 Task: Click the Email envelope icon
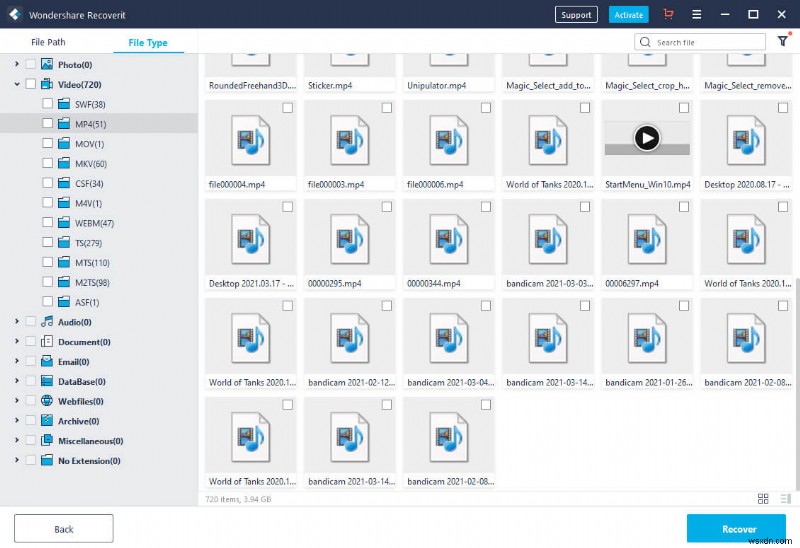47,362
